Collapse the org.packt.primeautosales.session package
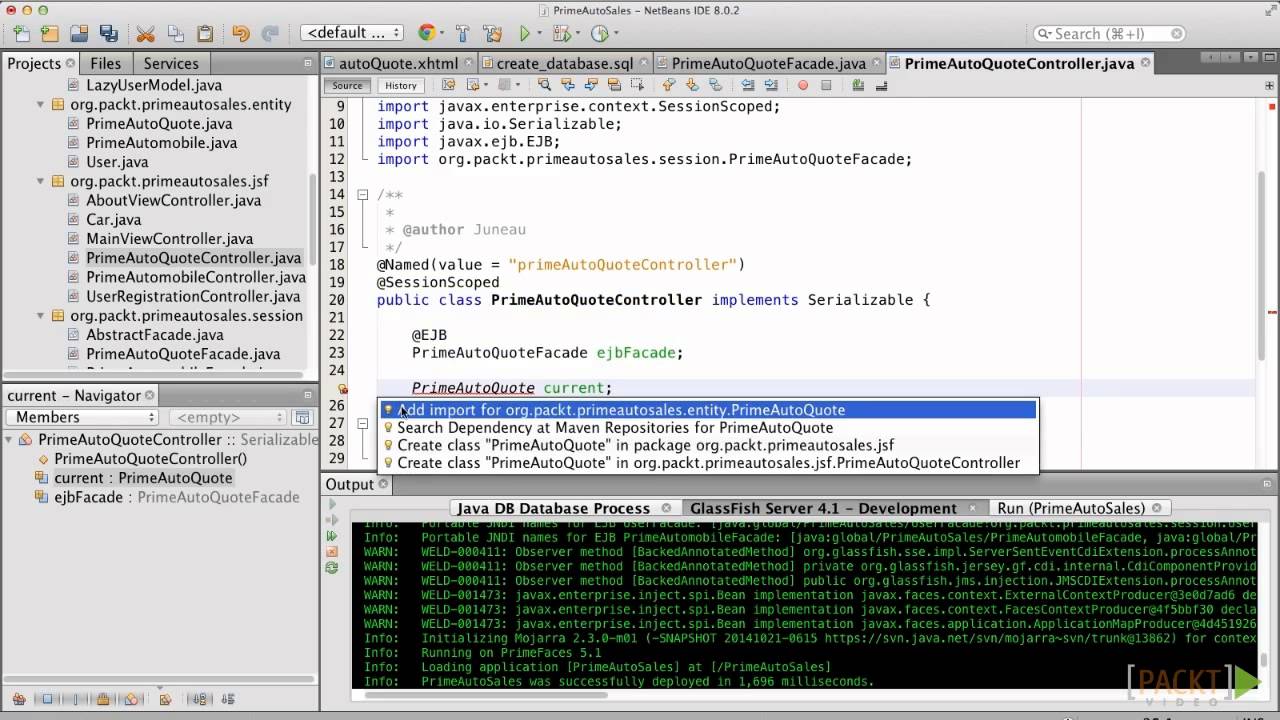The height and width of the screenshot is (720, 1280). [x=41, y=316]
